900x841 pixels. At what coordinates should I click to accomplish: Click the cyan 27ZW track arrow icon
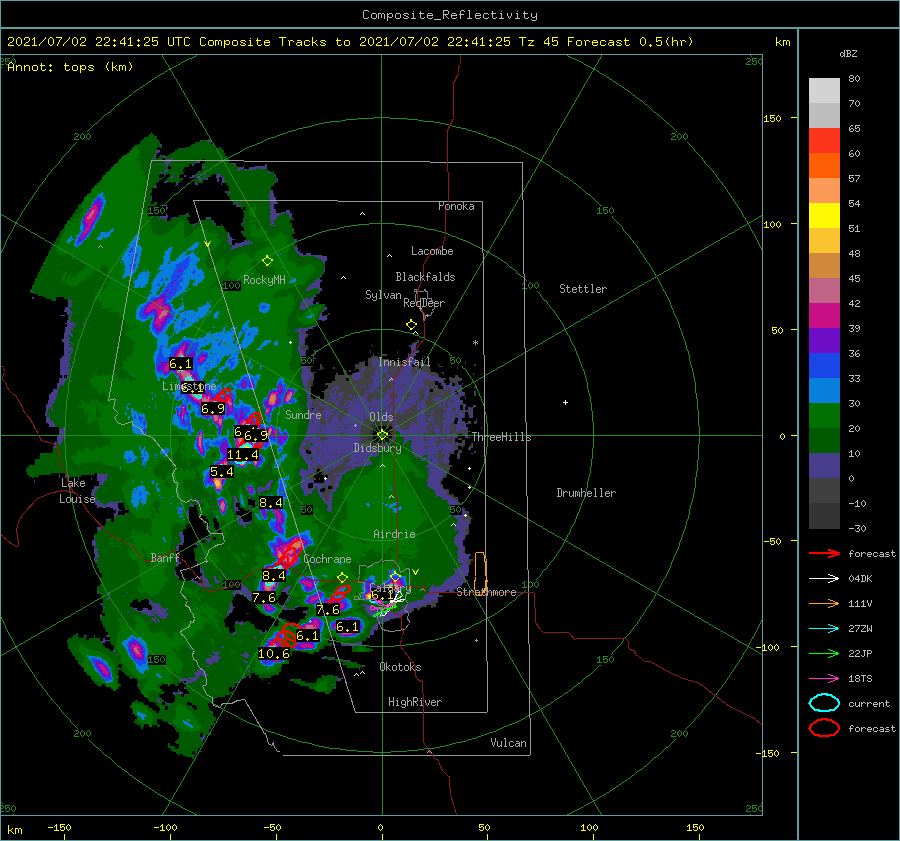[824, 629]
